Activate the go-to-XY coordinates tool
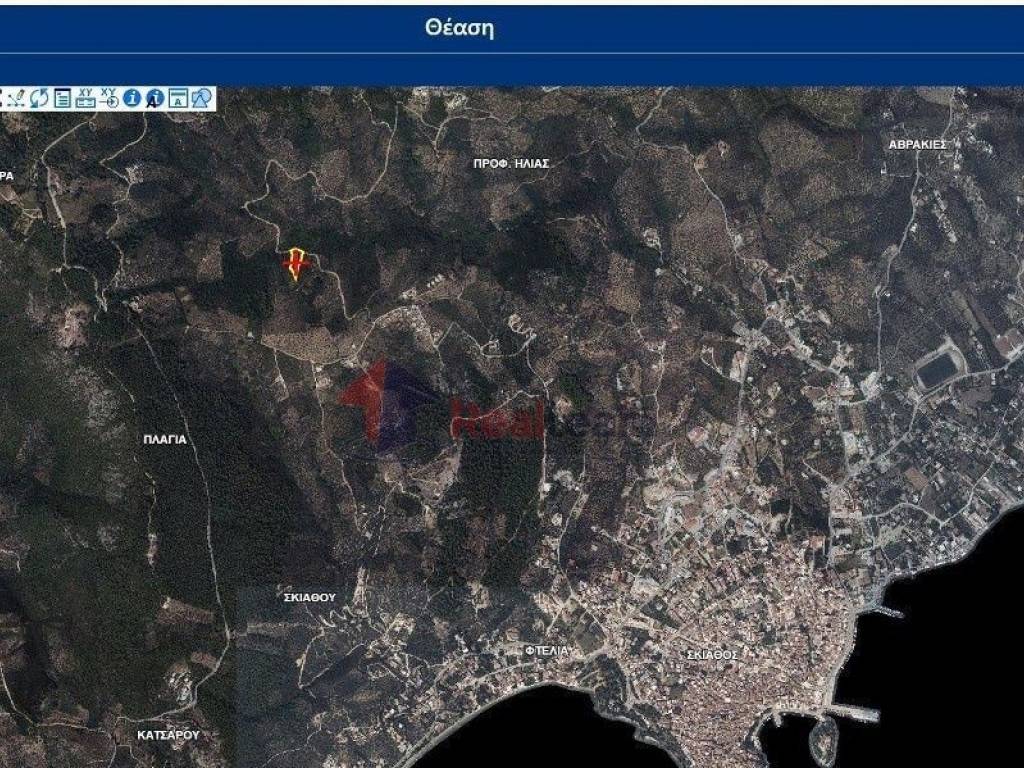The image size is (1024, 768). tap(109, 97)
